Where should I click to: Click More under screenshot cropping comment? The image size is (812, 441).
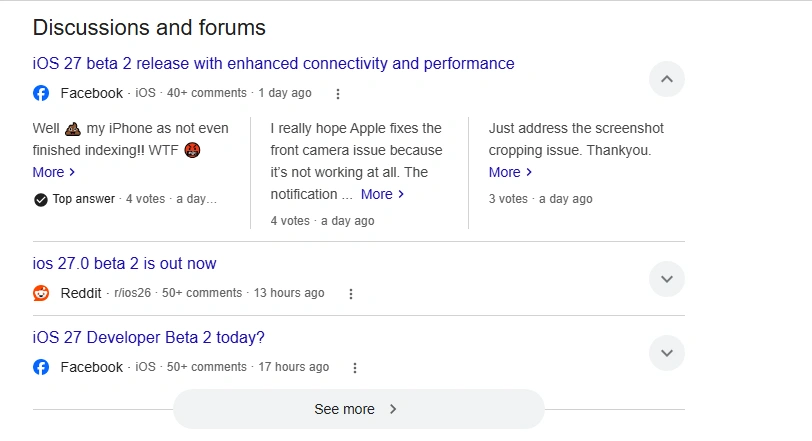[510, 172]
